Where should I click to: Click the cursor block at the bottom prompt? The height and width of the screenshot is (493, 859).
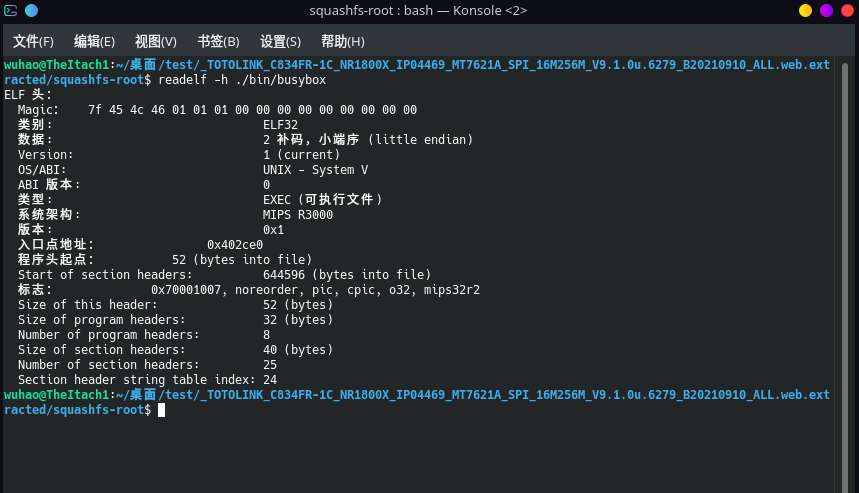(x=161, y=410)
